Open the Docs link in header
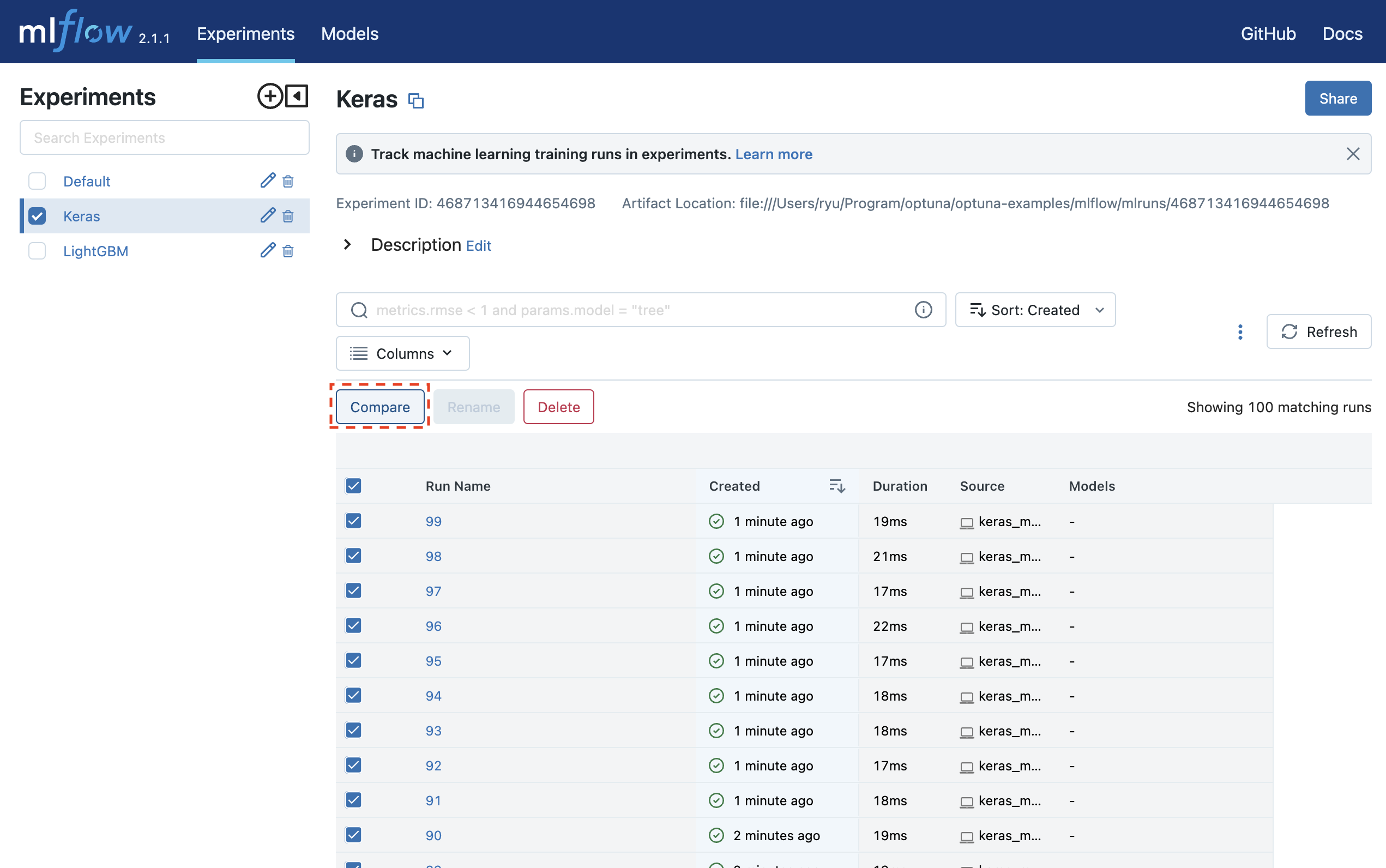This screenshot has width=1386, height=868. (x=1342, y=33)
